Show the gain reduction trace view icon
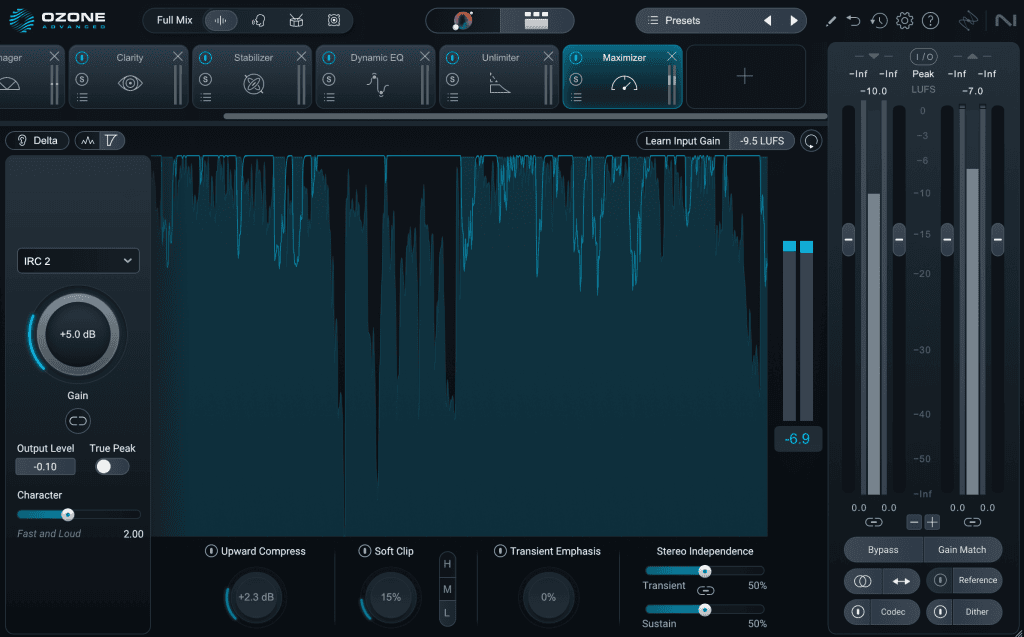 pos(111,140)
